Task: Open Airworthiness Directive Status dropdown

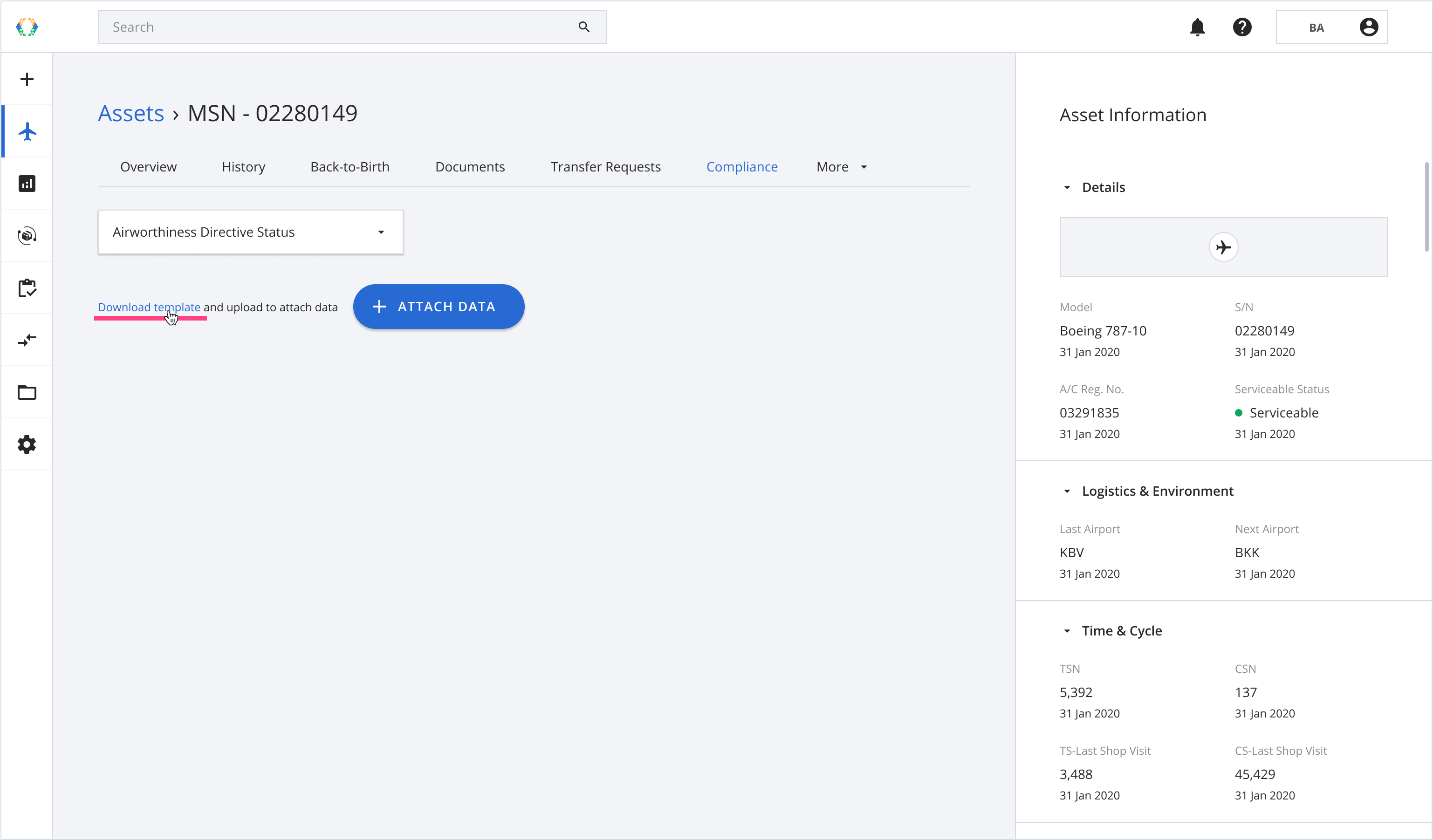Action: pos(250,232)
